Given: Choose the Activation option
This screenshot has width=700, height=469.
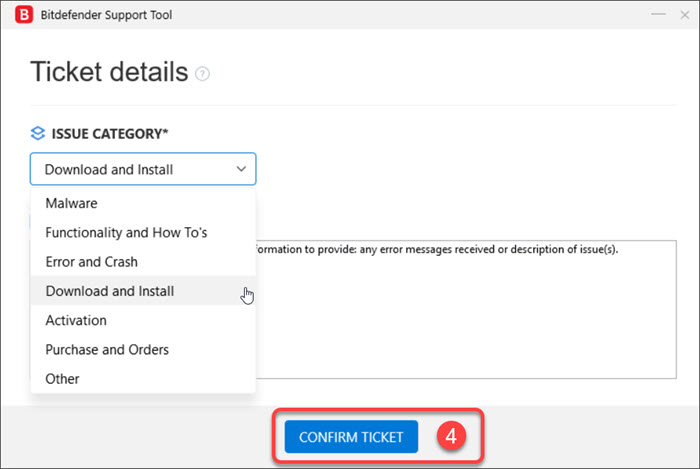Looking at the screenshot, I should 143,320.
